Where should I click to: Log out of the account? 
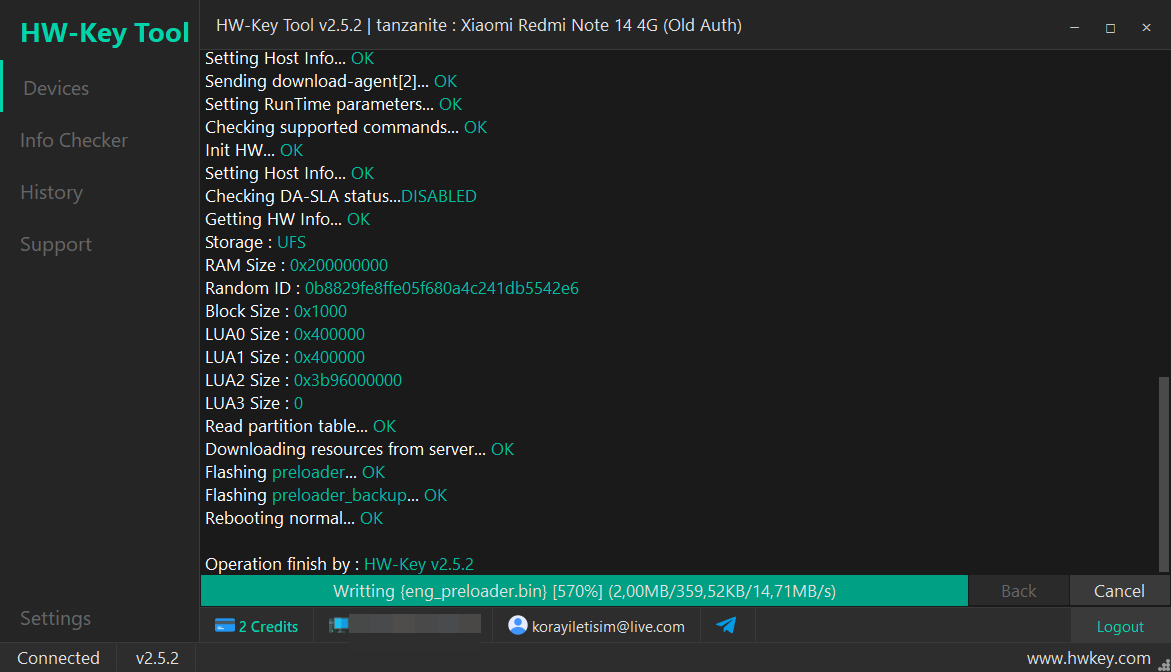1119,626
